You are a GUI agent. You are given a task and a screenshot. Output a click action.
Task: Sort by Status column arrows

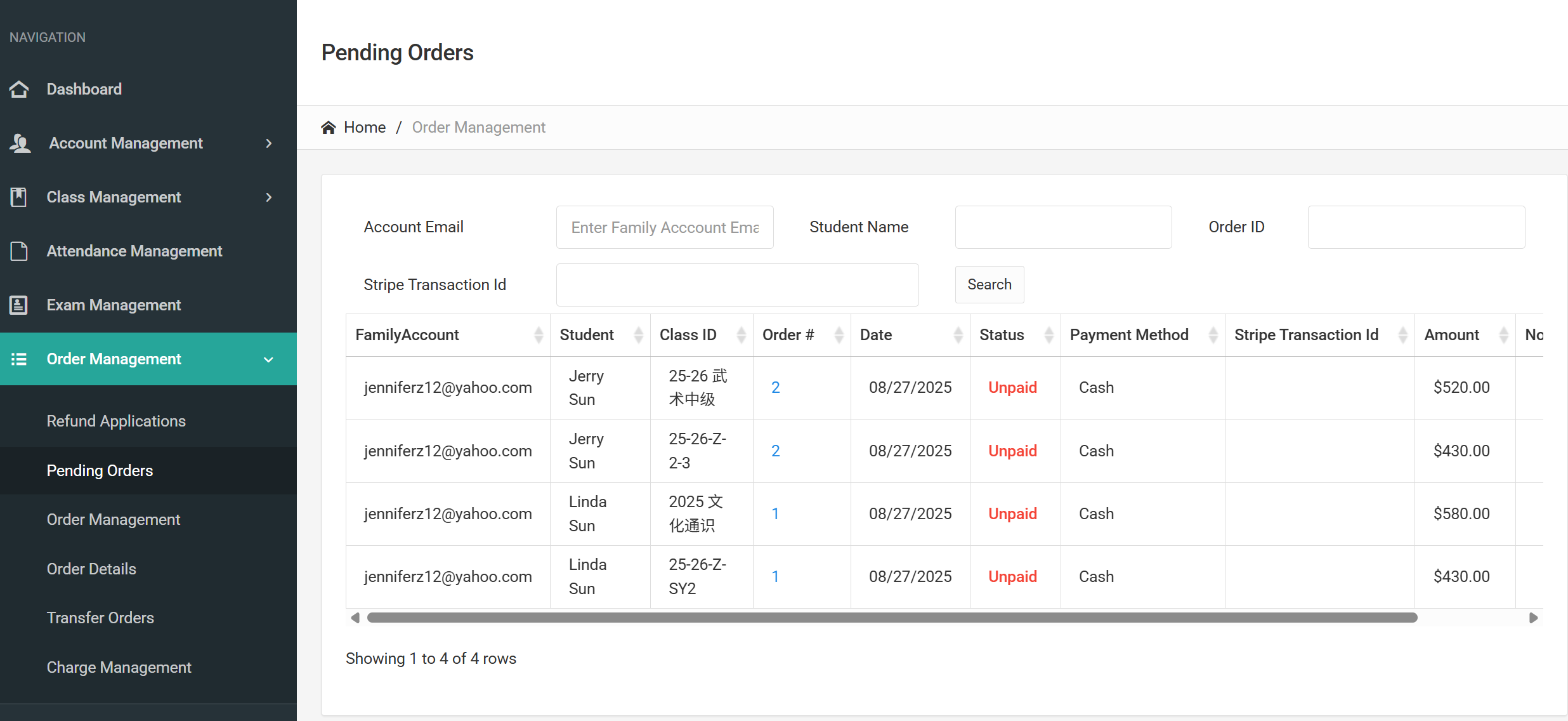pyautogui.click(x=1049, y=335)
